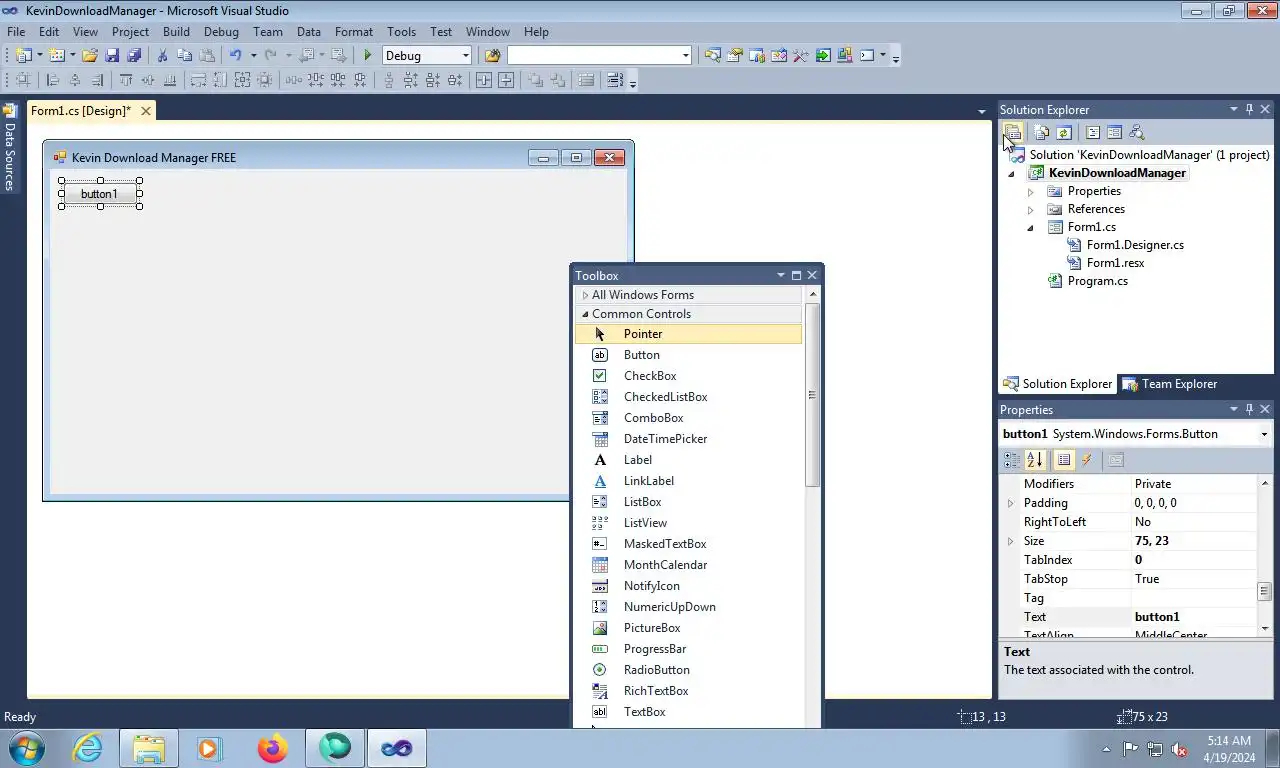The width and height of the screenshot is (1280, 768).
Task: Click the Add New Item toolbar icon
Action: [56, 56]
